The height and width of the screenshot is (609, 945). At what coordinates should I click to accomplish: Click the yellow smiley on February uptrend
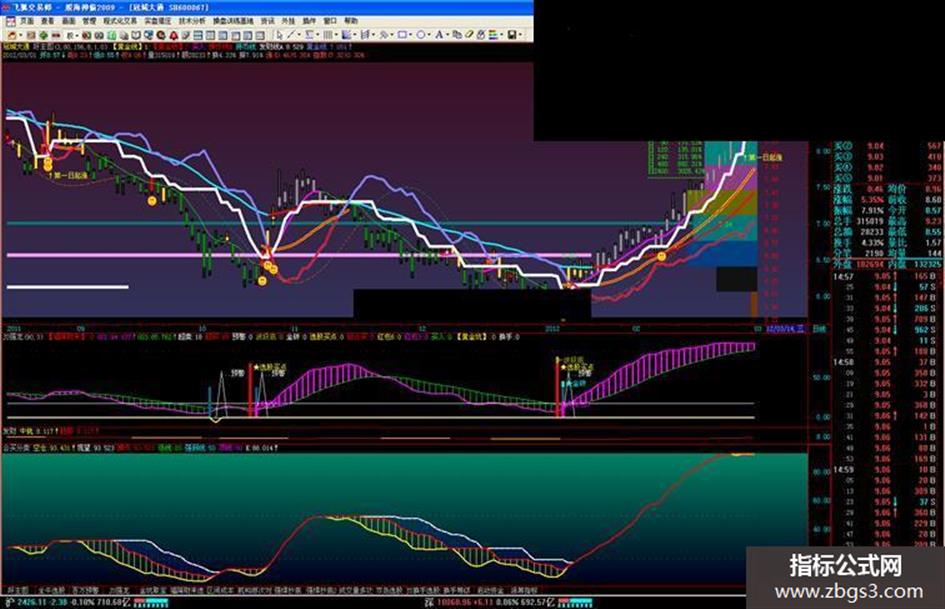(661, 256)
